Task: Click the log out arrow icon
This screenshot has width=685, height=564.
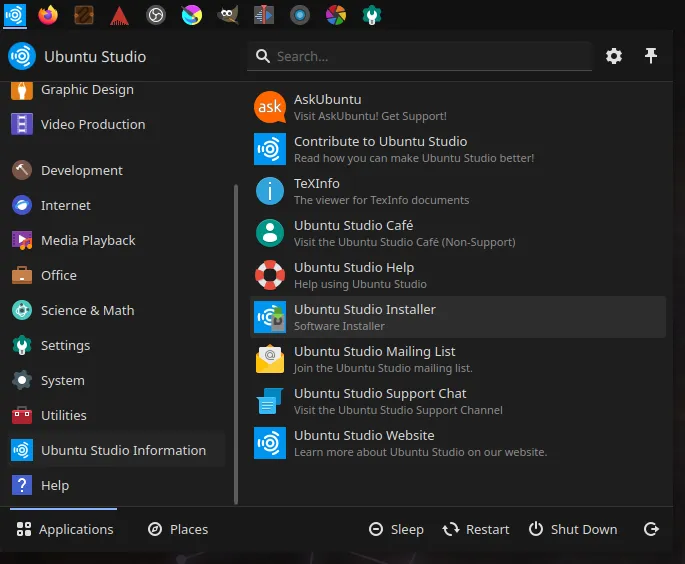Action: tap(652, 529)
